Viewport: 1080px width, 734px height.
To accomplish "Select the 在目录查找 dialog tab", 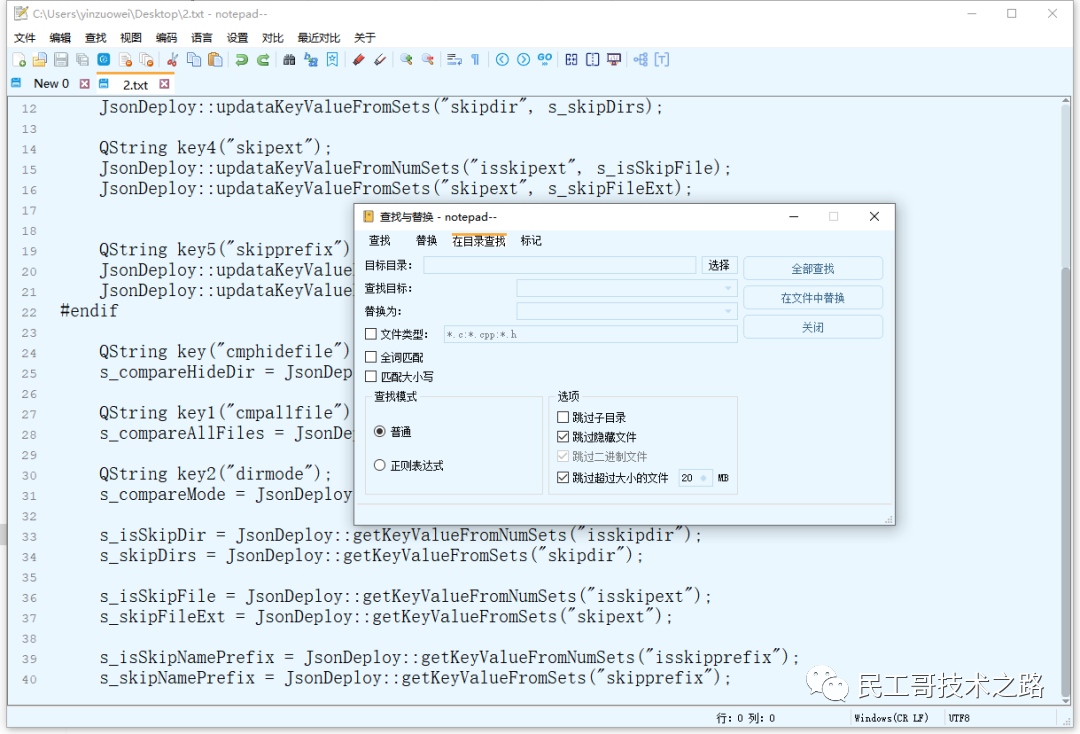I will [x=479, y=240].
